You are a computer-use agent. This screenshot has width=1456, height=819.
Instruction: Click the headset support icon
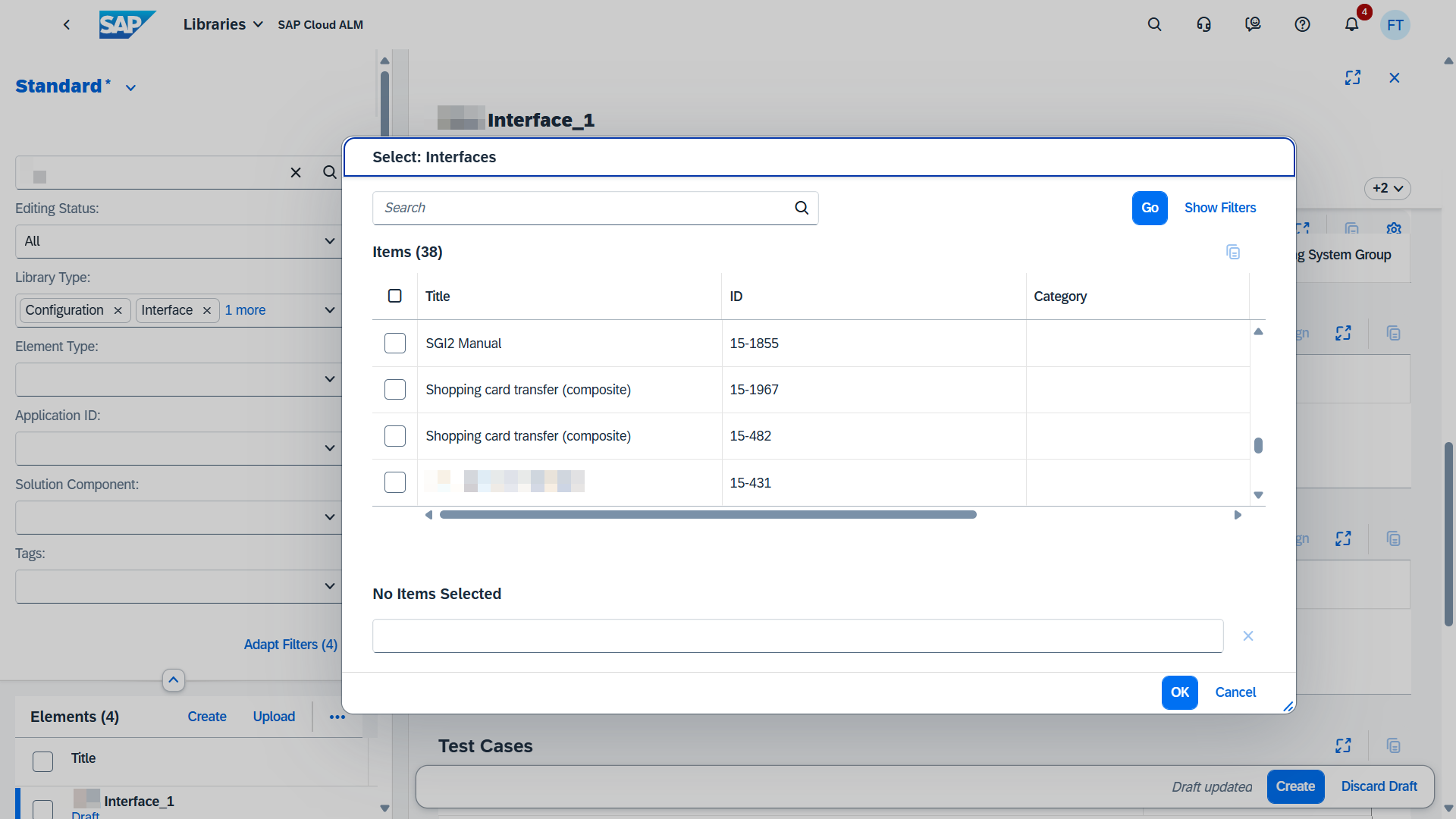click(x=1203, y=24)
